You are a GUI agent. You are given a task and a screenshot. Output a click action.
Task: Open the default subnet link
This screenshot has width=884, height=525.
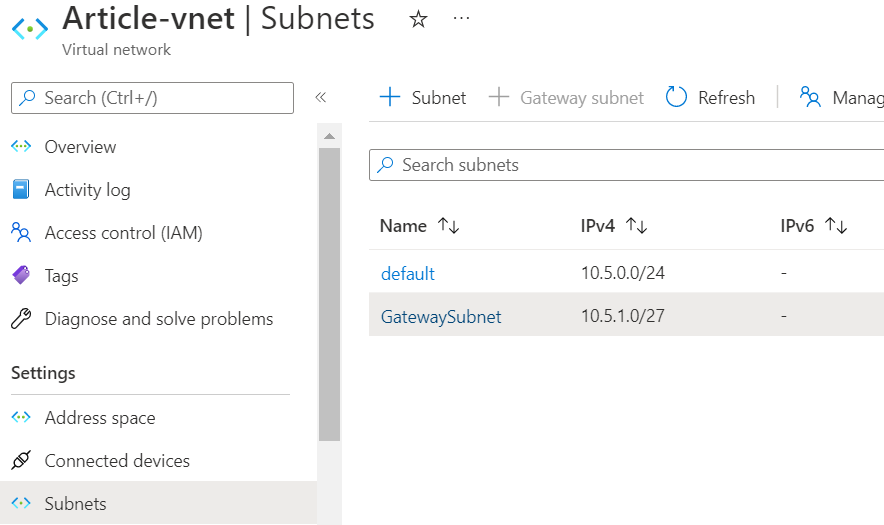[408, 274]
